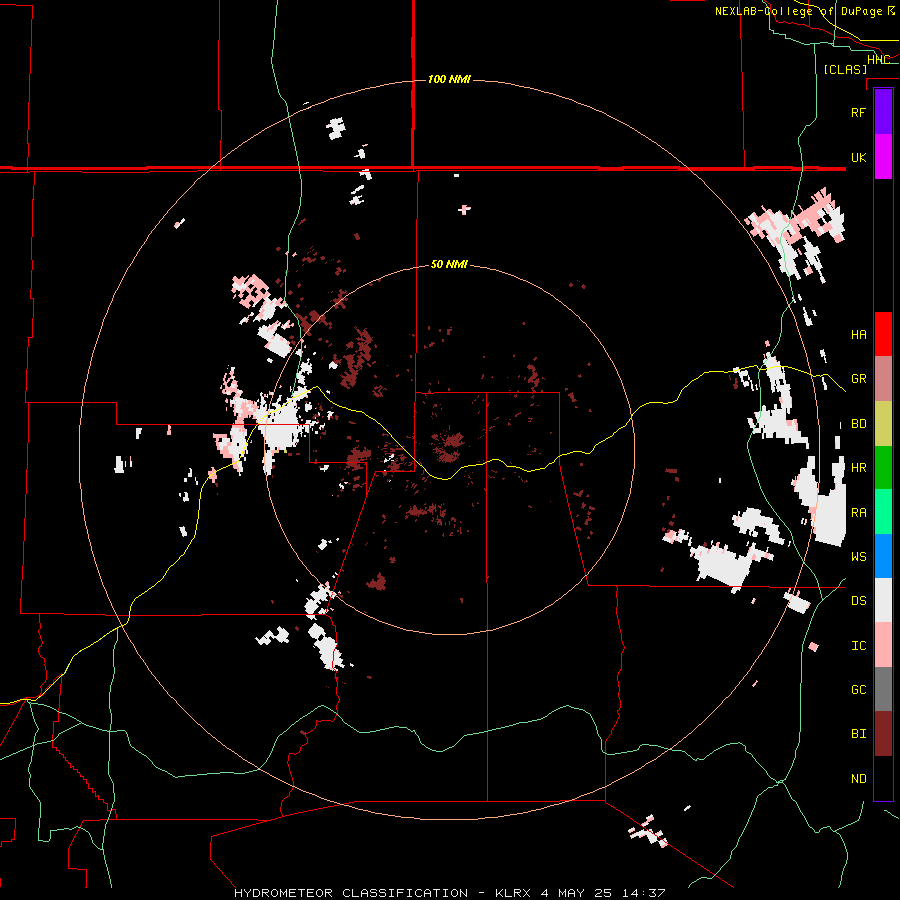Click the "HHC" product label
900x900 pixels.
point(878,59)
